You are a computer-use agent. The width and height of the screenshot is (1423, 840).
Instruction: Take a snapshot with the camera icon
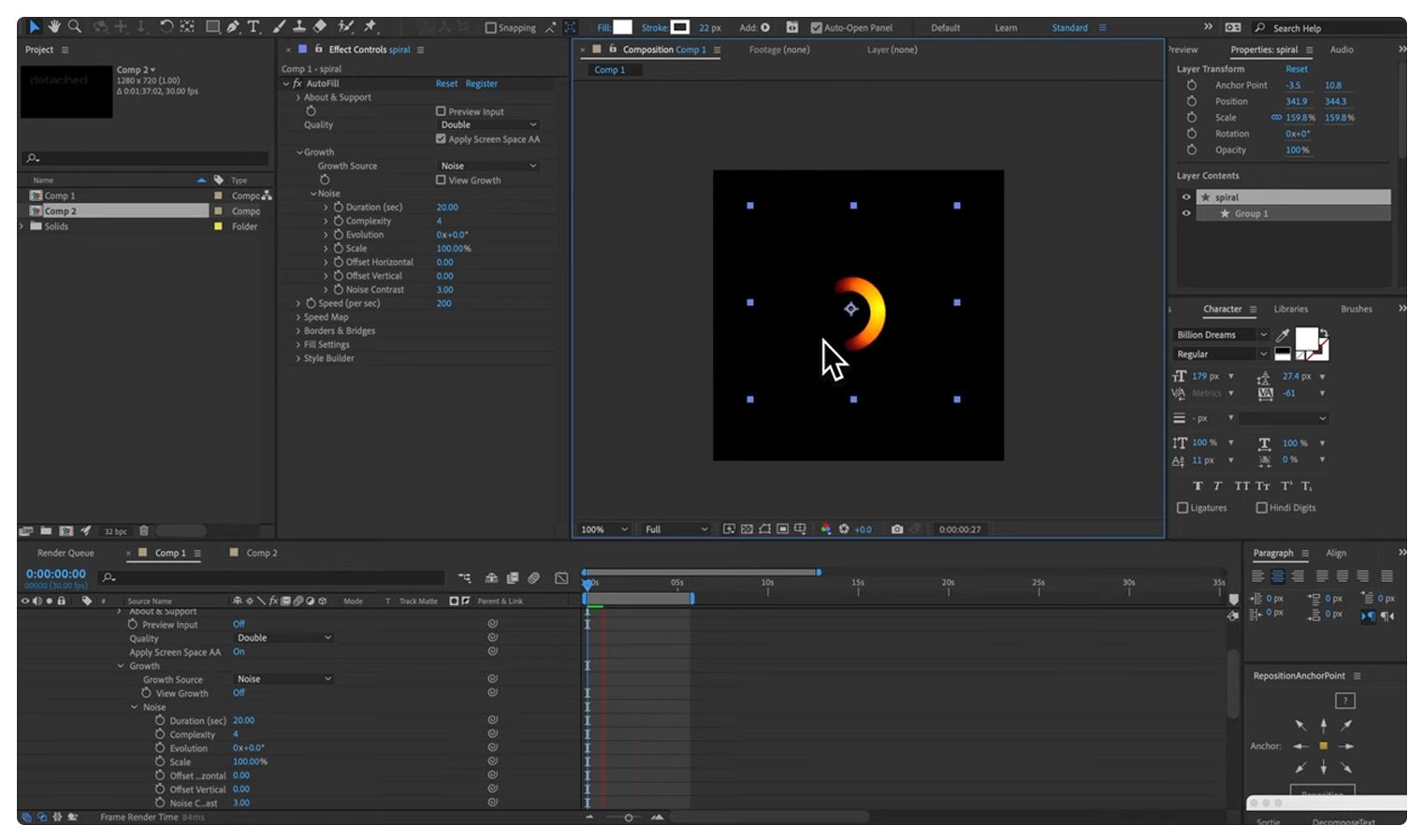pyautogui.click(x=897, y=529)
